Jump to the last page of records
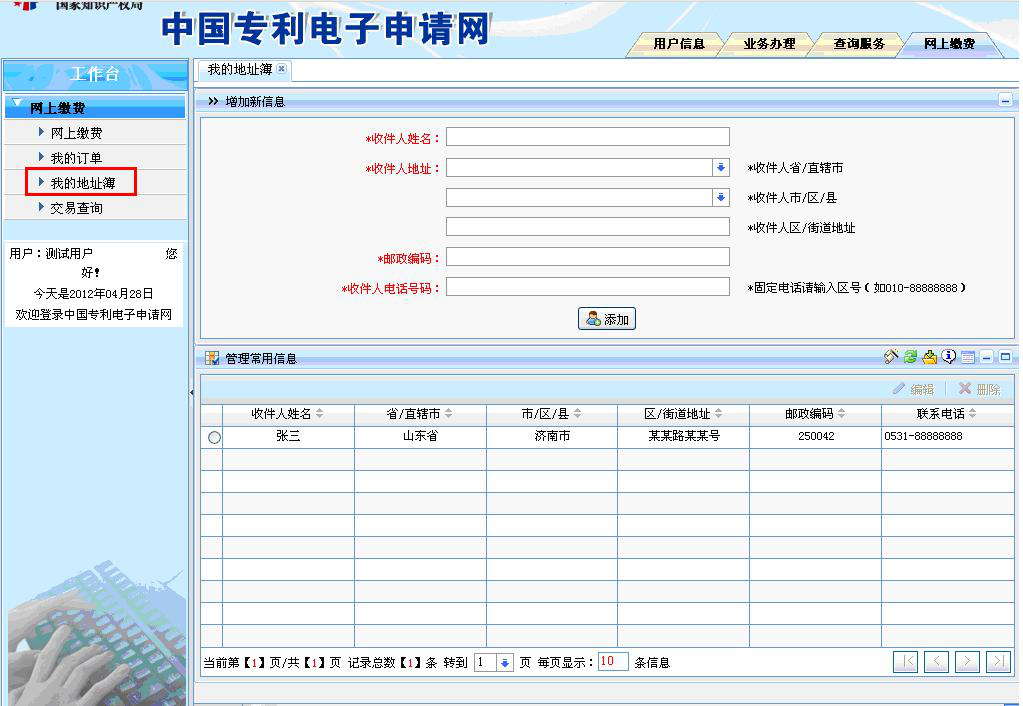The width and height of the screenshot is (1023, 706). pos(997,661)
